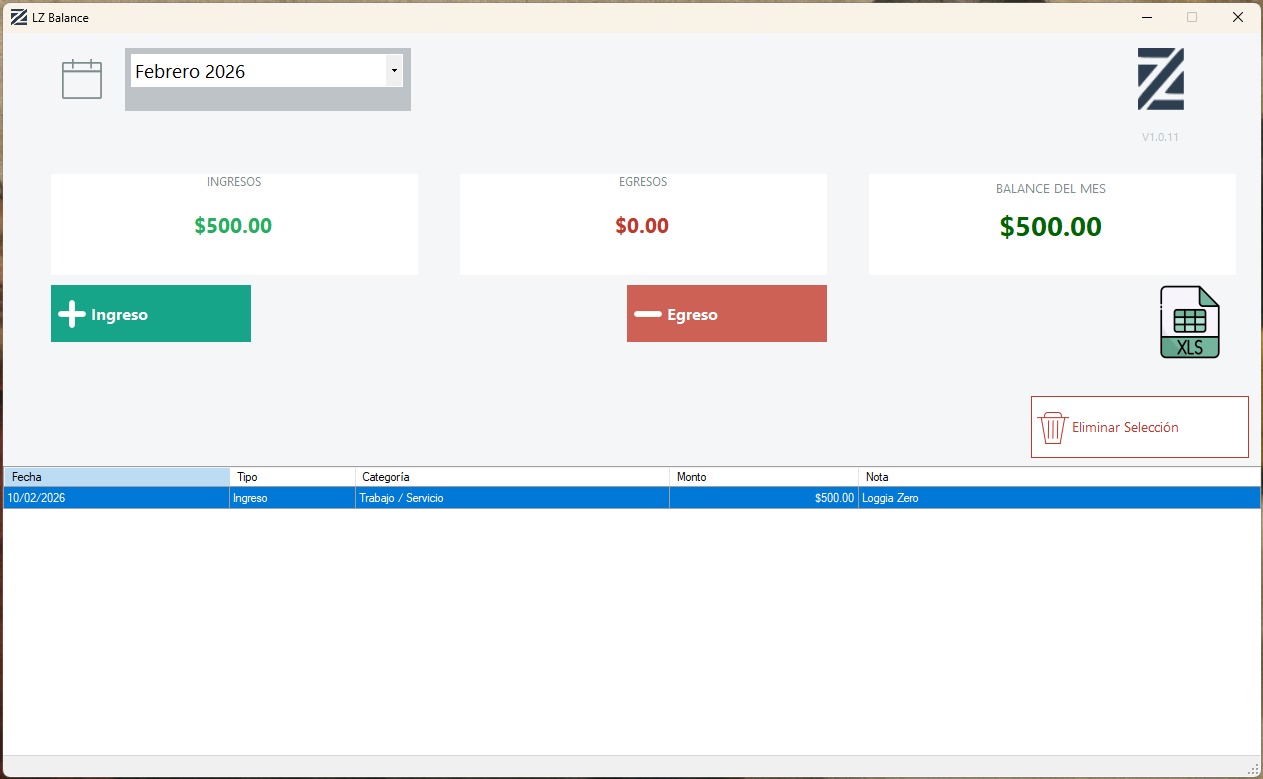1263x779 pixels.
Task: Delete the selected entry via Eliminar Selección
Action: (1139, 427)
